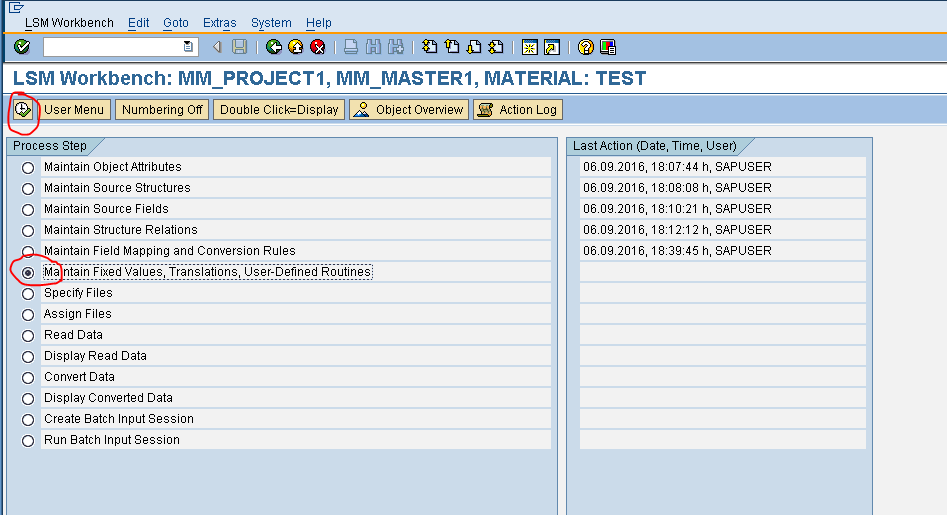Image resolution: width=947 pixels, height=515 pixels.
Task: Select Maintain Fixed Values radio button
Action: tap(28, 273)
